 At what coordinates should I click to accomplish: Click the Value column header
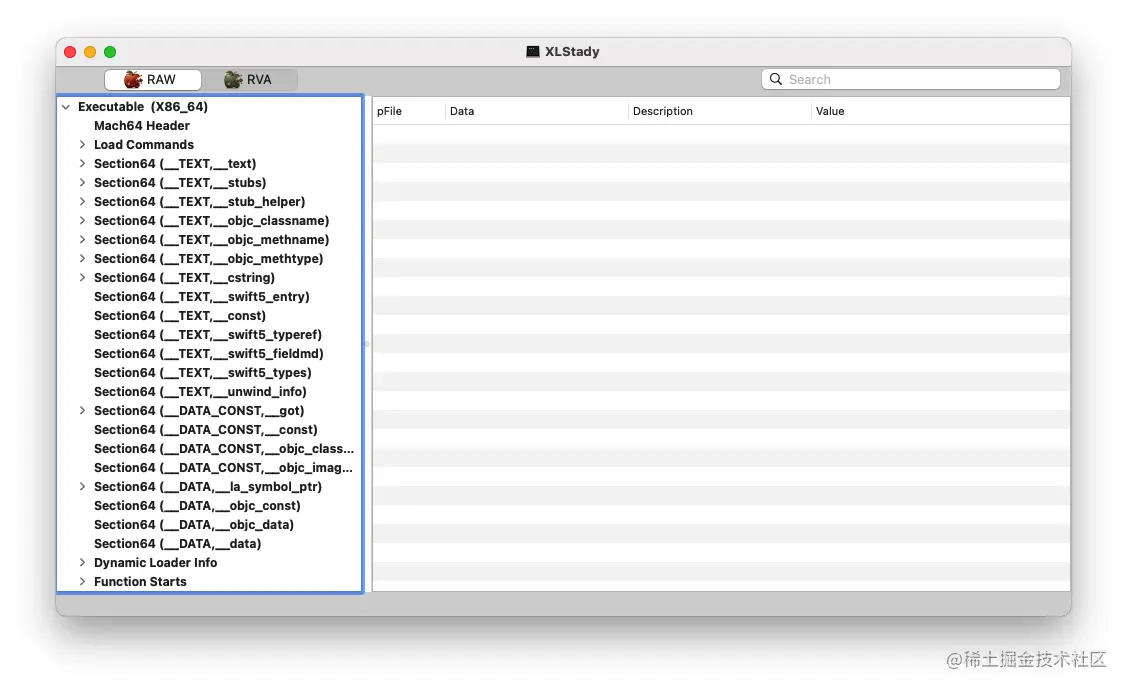(x=940, y=111)
